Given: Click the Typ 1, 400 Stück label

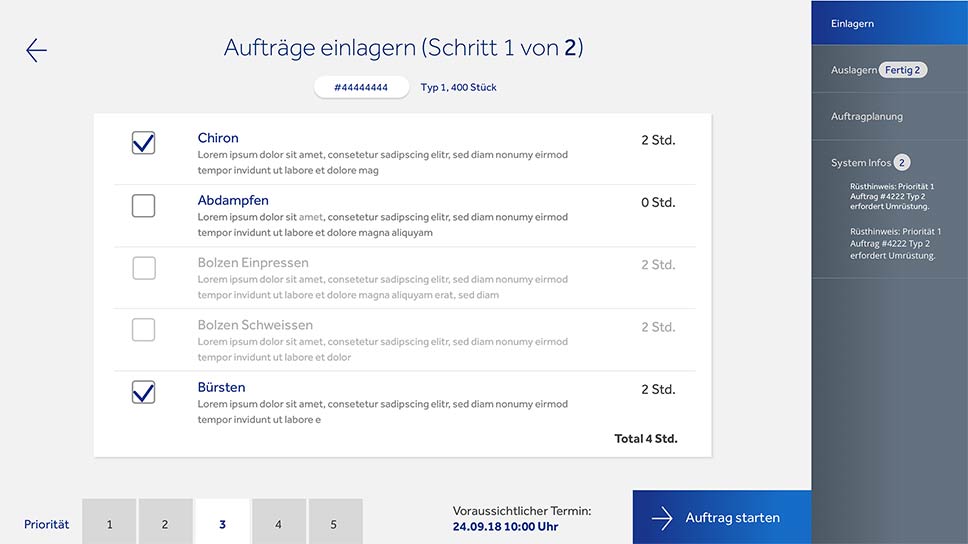Looking at the screenshot, I should (459, 87).
